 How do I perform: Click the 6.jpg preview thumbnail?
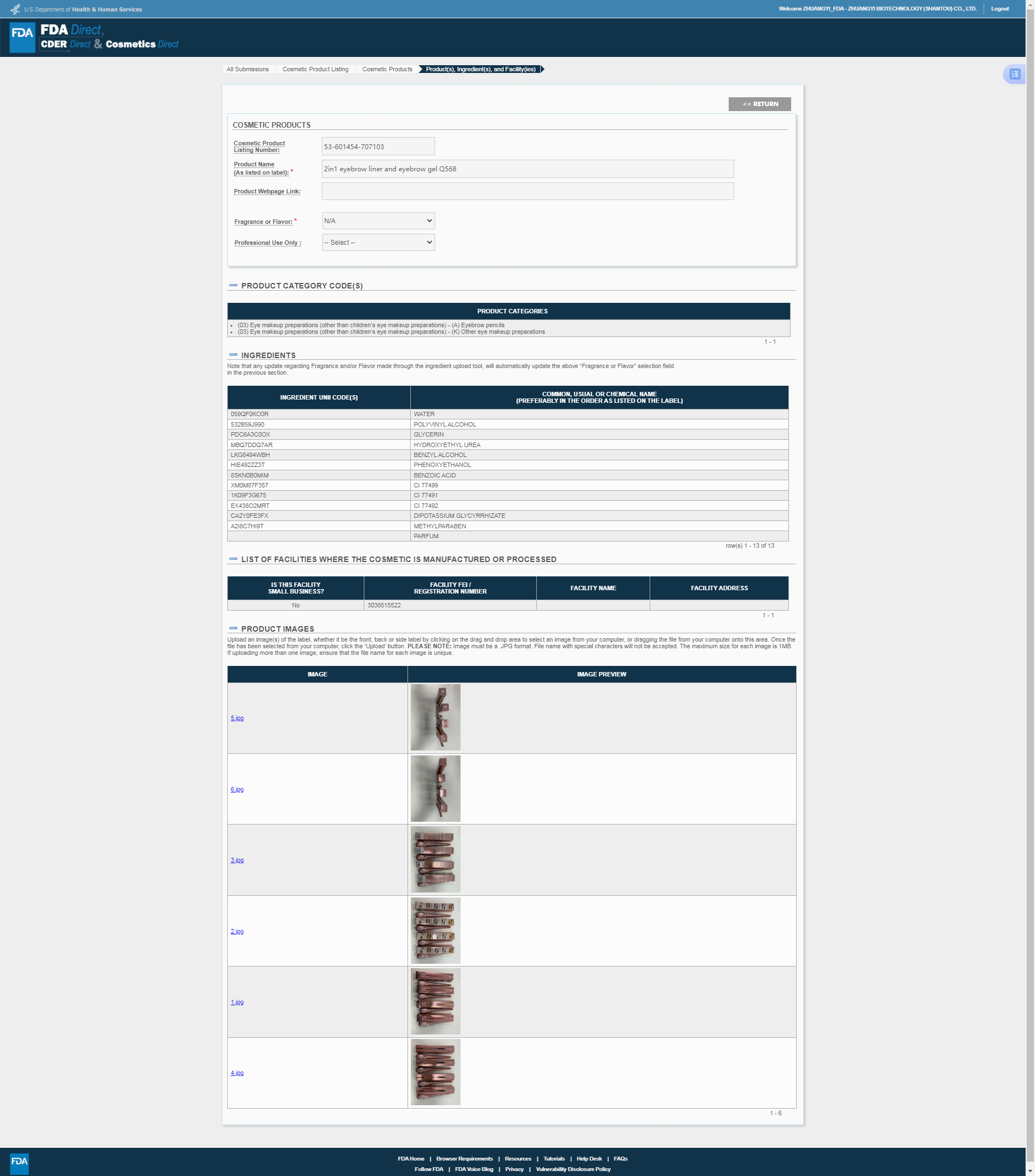click(435, 789)
